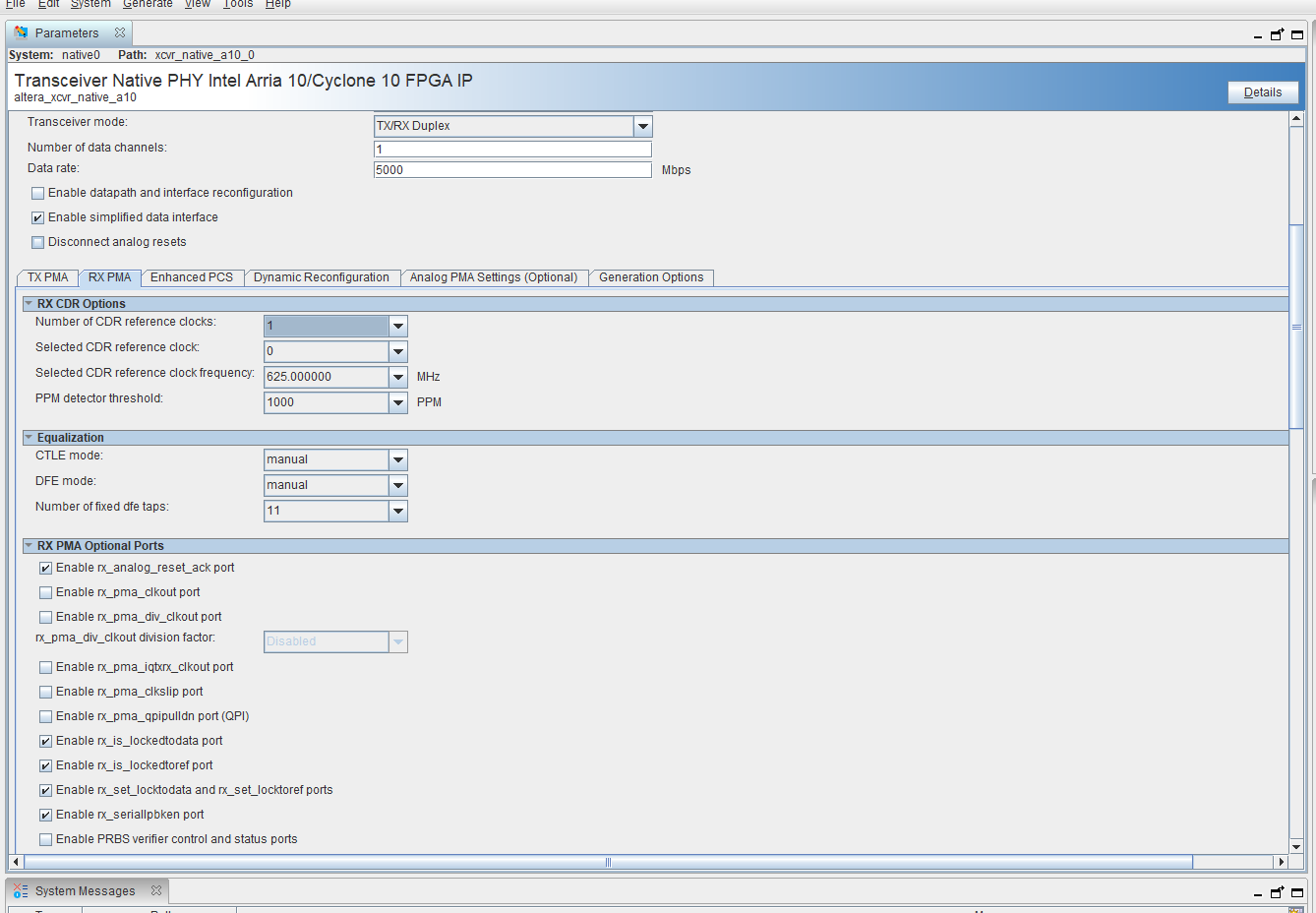Screen dimensions: 1316x913
Task: Open the Tools menu
Action: [x=238, y=4]
